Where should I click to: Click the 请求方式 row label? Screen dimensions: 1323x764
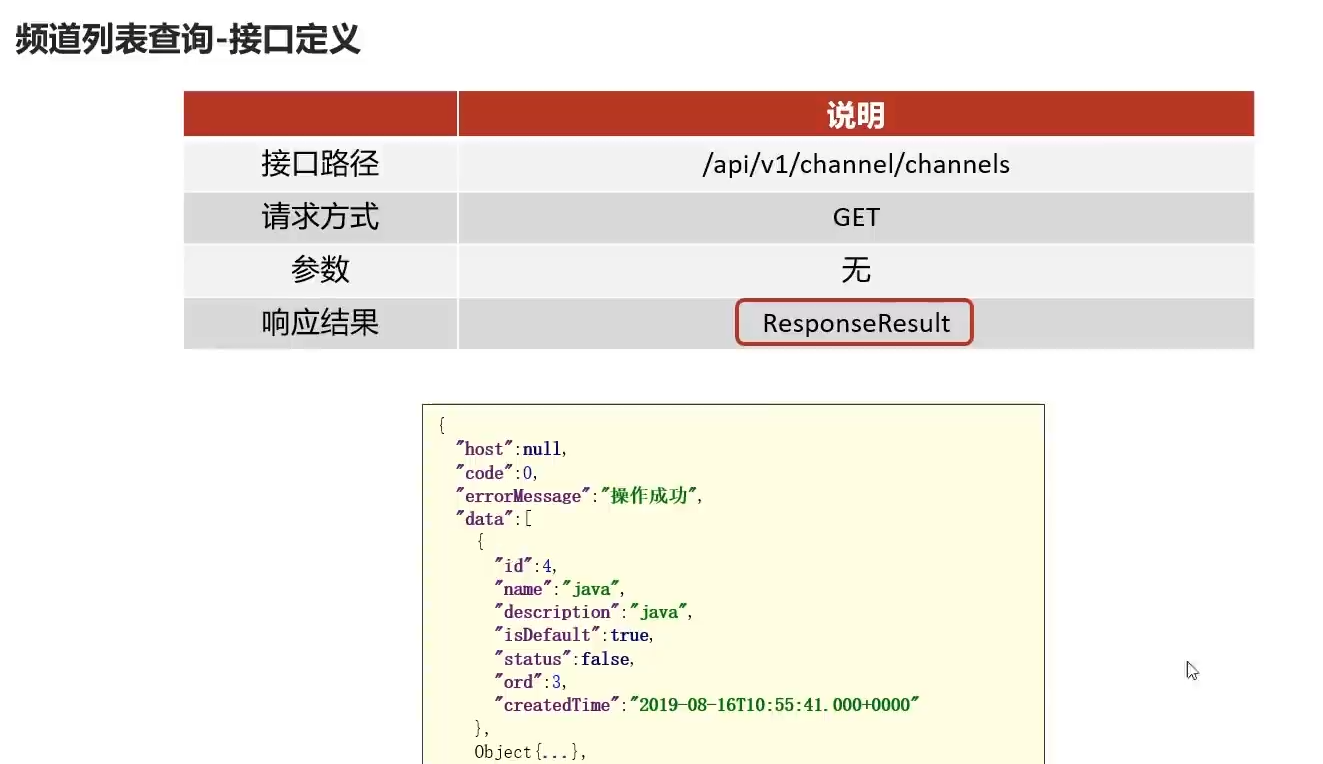(x=320, y=217)
